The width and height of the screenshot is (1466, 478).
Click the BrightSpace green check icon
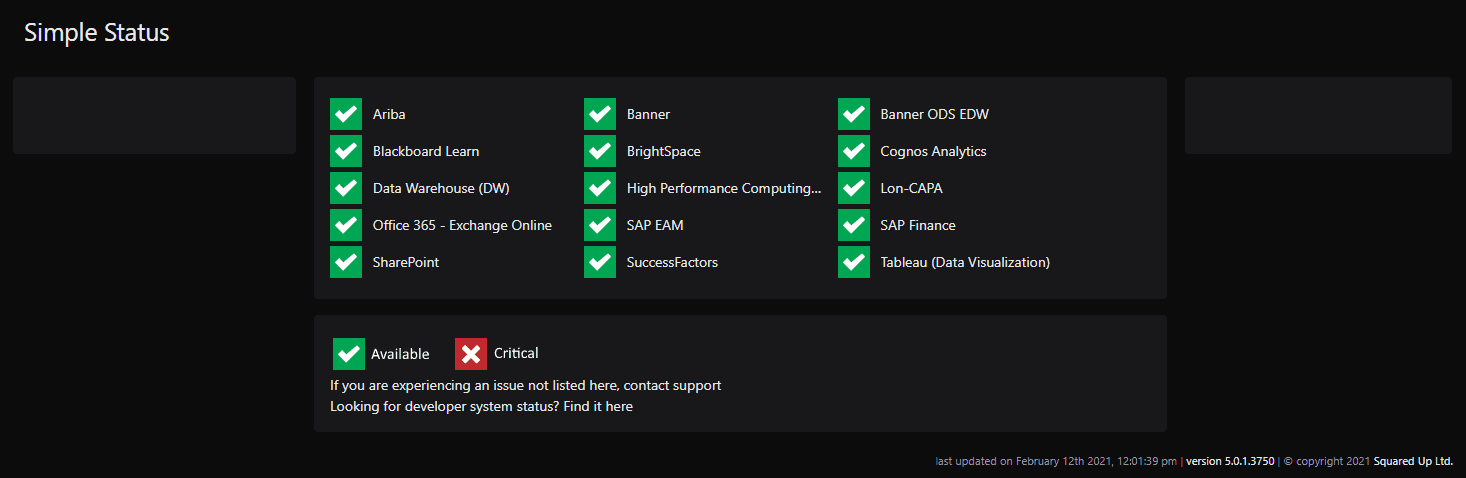coord(600,151)
